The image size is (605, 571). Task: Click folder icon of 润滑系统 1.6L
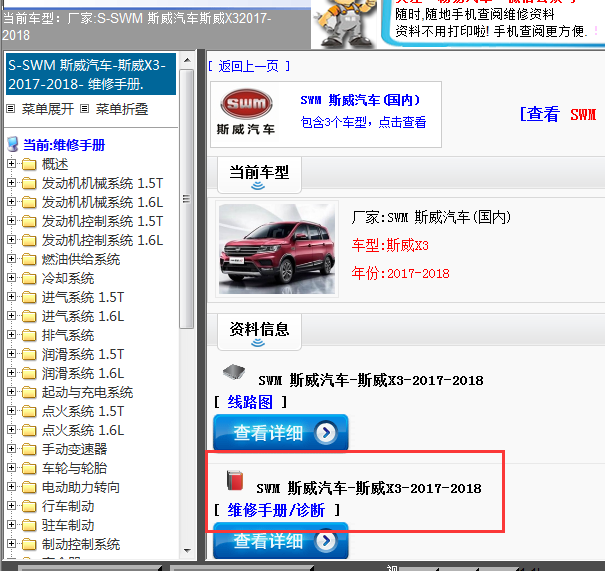(29, 373)
